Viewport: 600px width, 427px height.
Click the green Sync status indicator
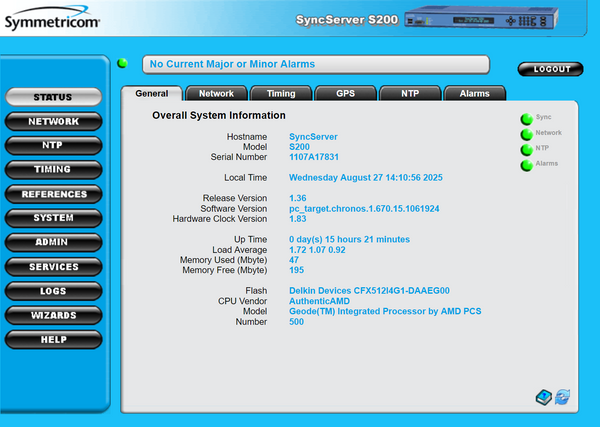(x=527, y=119)
